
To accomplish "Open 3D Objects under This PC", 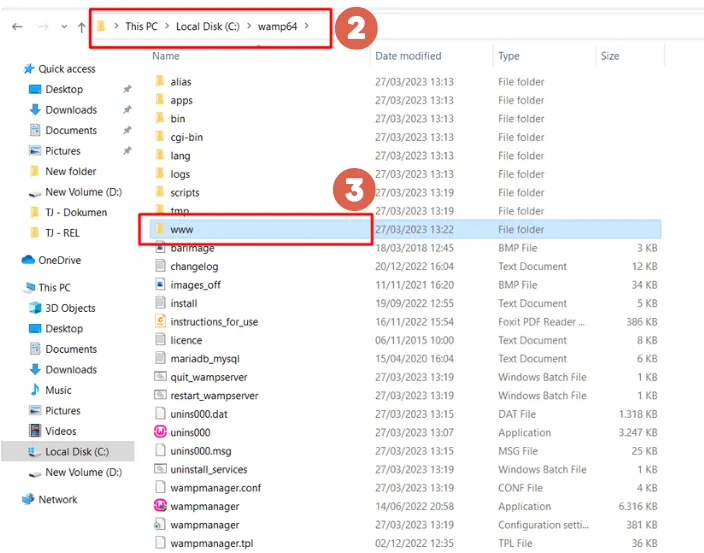I will click(x=70, y=308).
